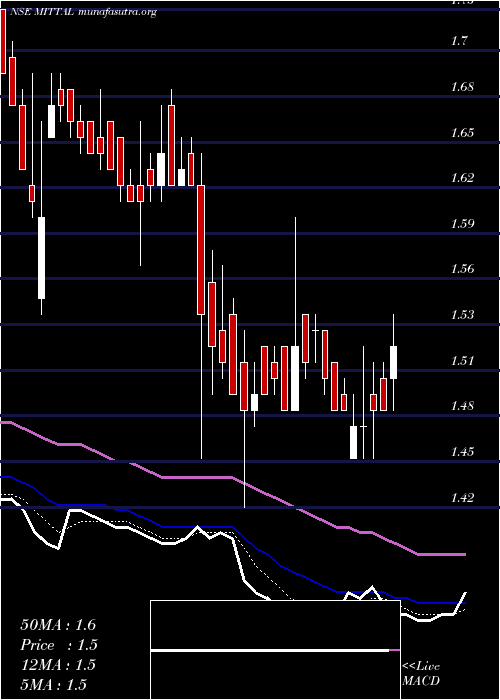Click the <<Live MACD label
Screen dimensions: 500x700
[x=421, y=673]
